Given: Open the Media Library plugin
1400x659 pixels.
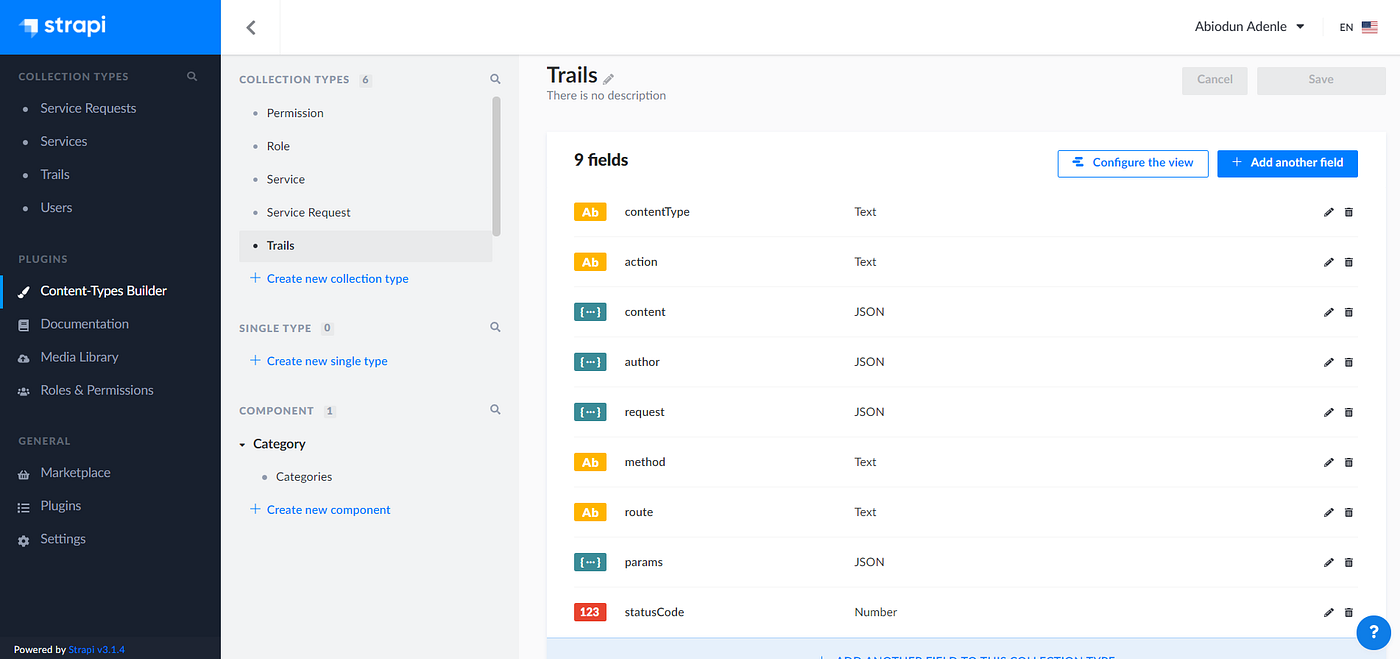Looking at the screenshot, I should click(79, 356).
